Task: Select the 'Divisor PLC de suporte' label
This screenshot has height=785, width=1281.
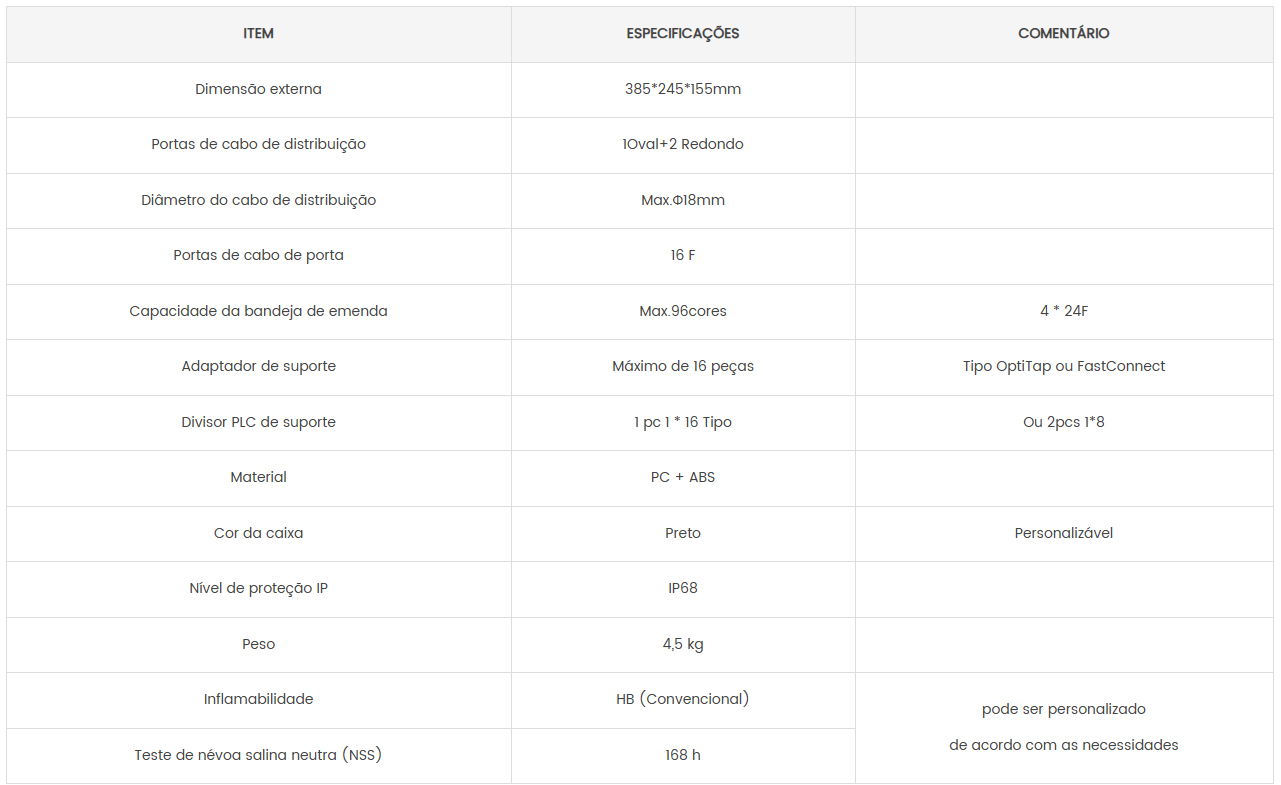Action: 258,422
